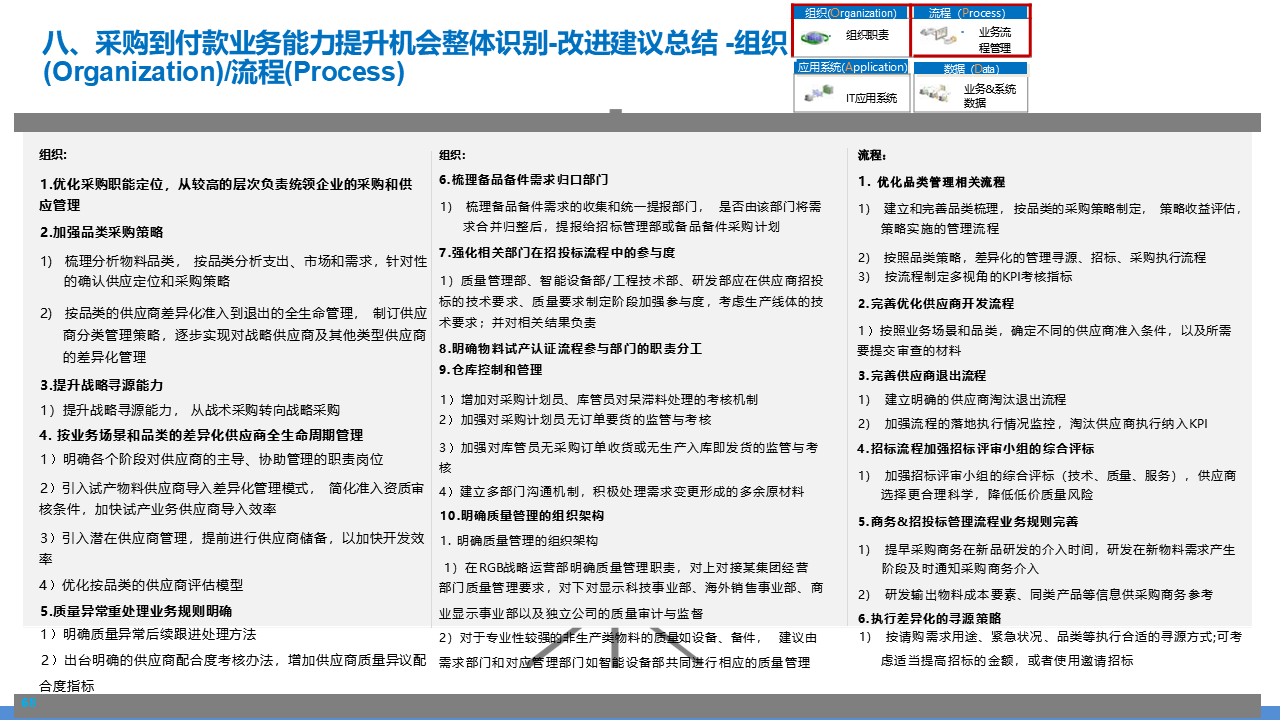This screenshot has height=720, width=1280.
Task: Click heading 6.执行差异化的寻源策略
Action: tap(929, 617)
